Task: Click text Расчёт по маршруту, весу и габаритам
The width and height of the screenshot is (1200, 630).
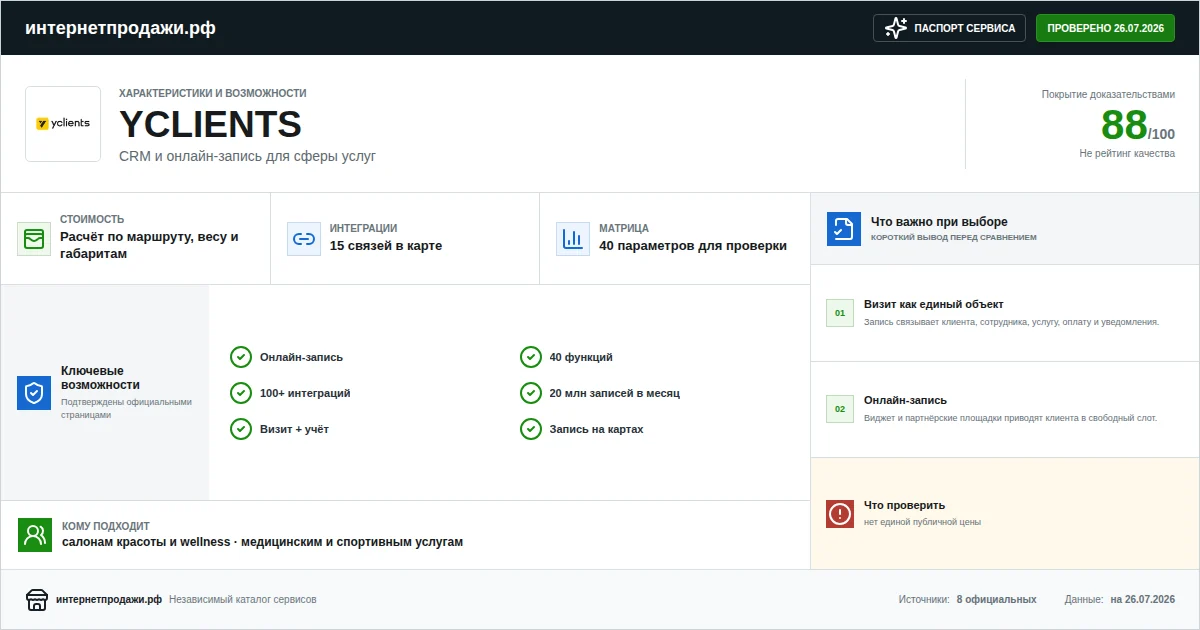Action: pyautogui.click(x=149, y=246)
